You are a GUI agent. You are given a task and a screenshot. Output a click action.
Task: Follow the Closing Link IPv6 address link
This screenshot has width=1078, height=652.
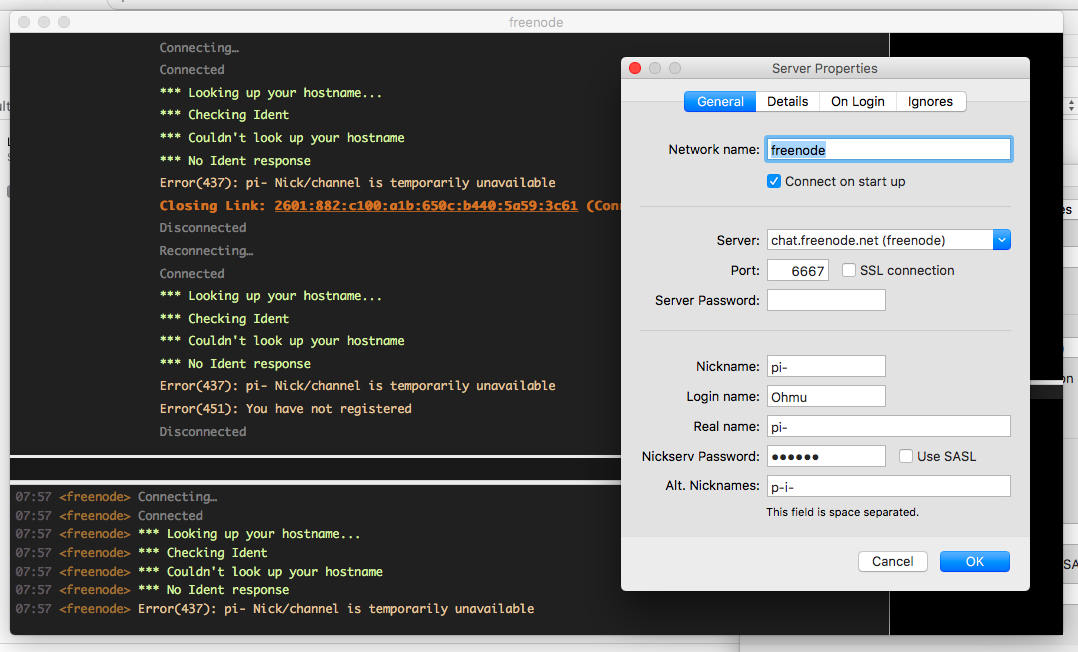(x=426, y=206)
